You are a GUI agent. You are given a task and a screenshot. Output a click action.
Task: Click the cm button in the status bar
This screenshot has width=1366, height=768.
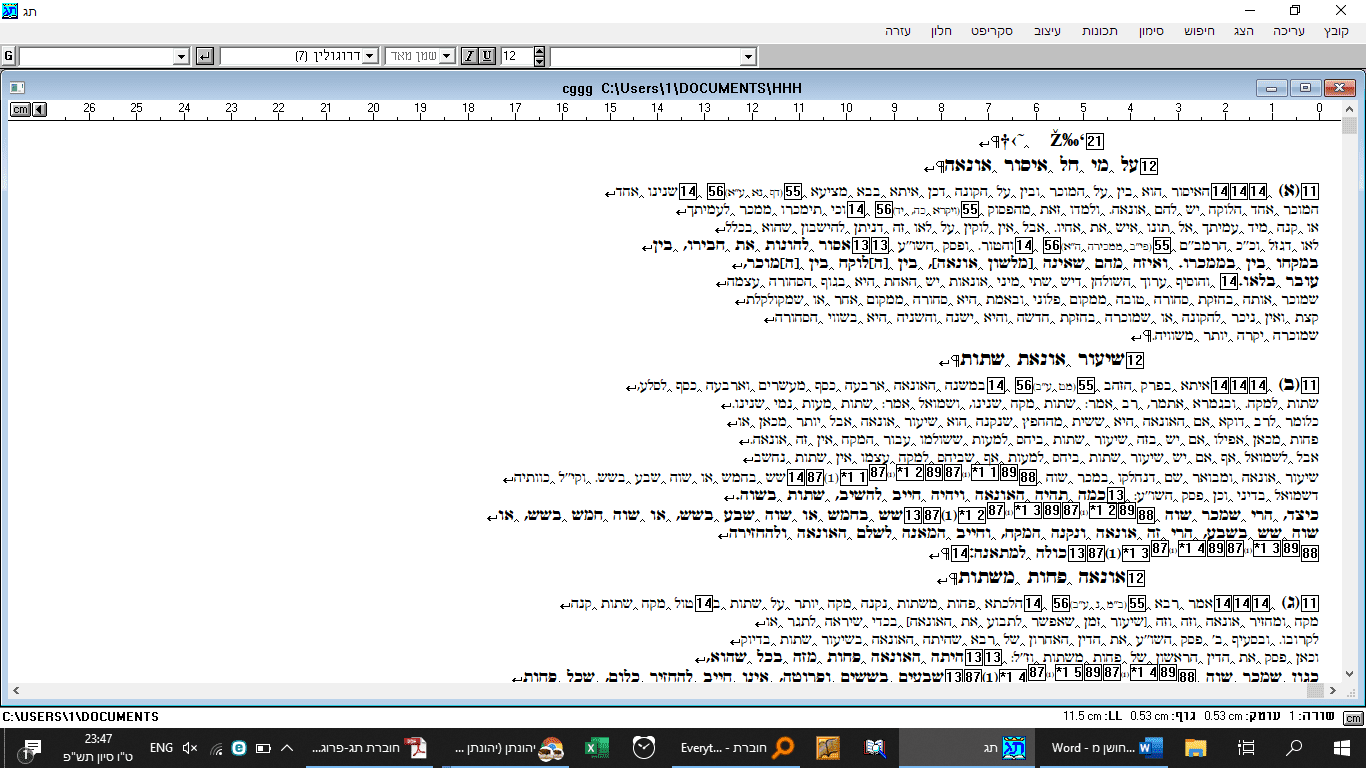1353,718
